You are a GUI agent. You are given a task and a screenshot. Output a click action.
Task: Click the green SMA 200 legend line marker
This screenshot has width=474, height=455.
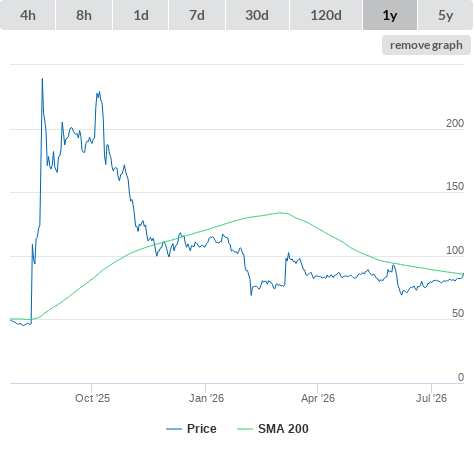pyautogui.click(x=245, y=429)
